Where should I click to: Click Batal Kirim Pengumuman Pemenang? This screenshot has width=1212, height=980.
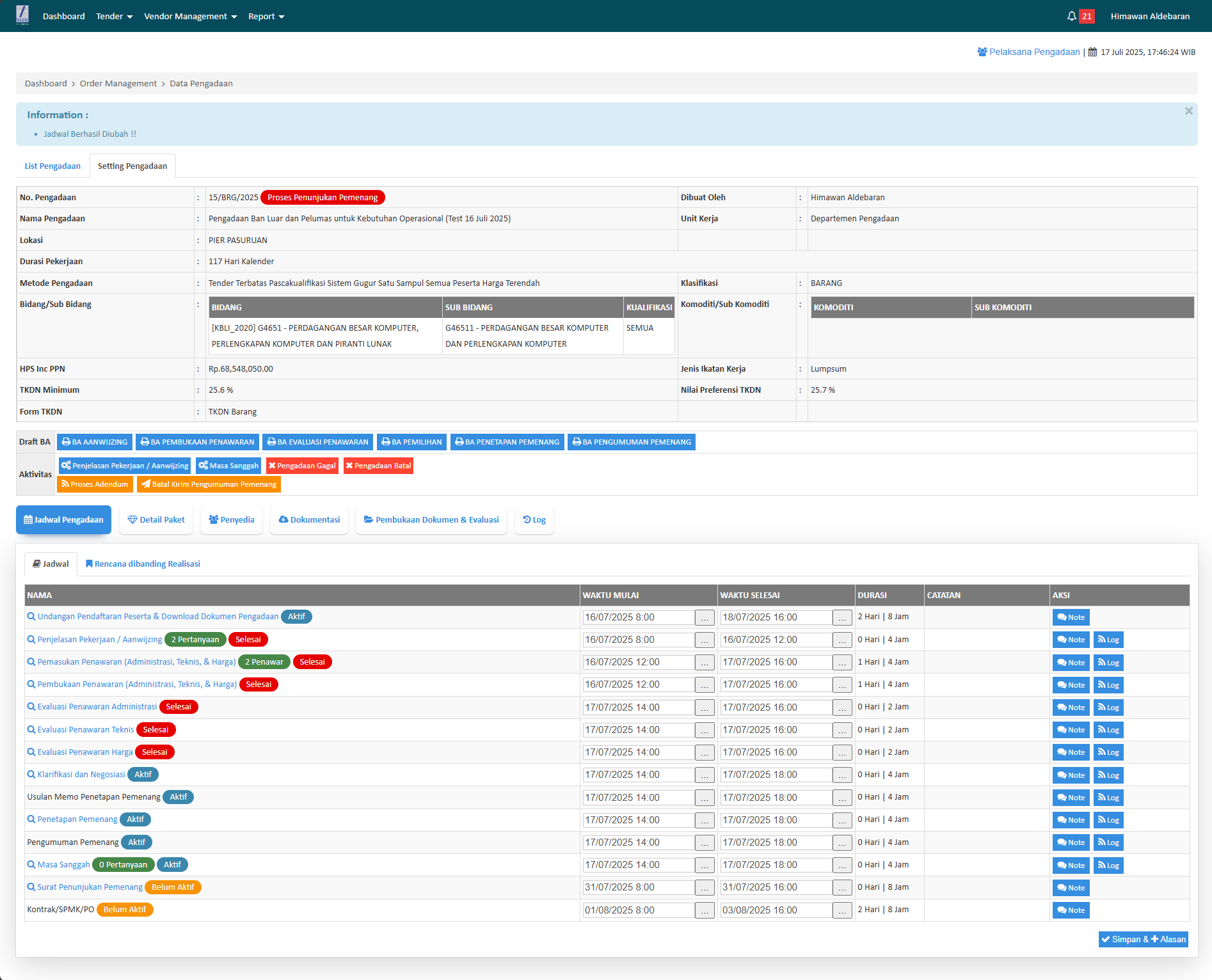click(209, 484)
